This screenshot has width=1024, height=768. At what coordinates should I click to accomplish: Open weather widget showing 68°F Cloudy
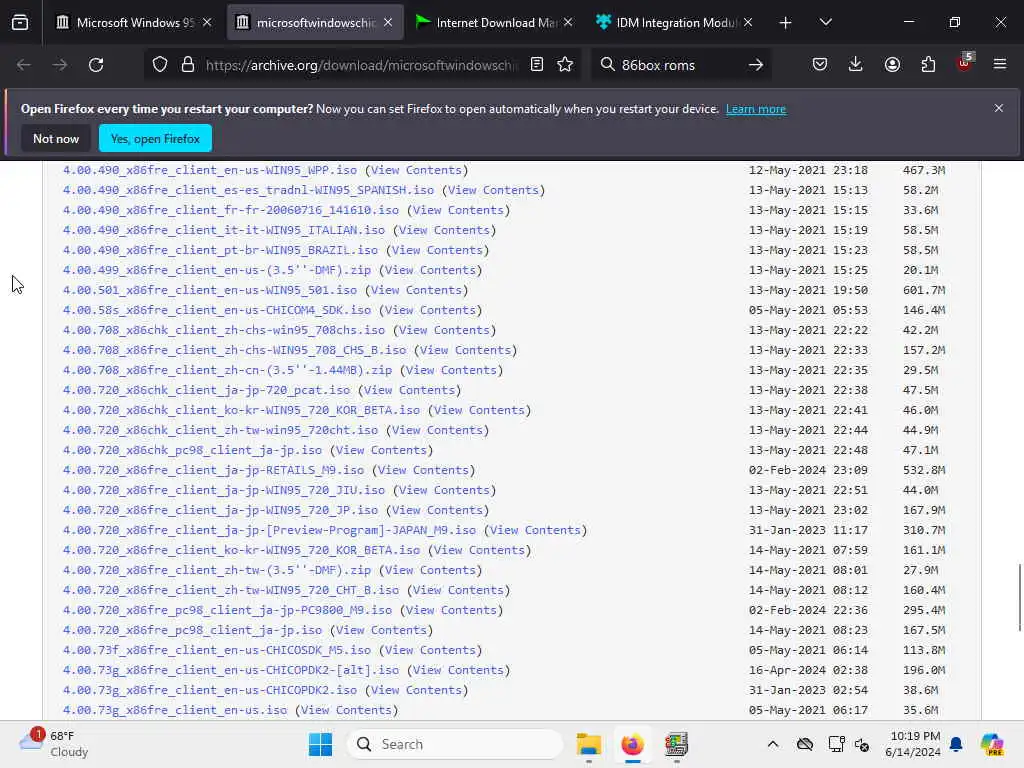pyautogui.click(x=54, y=743)
